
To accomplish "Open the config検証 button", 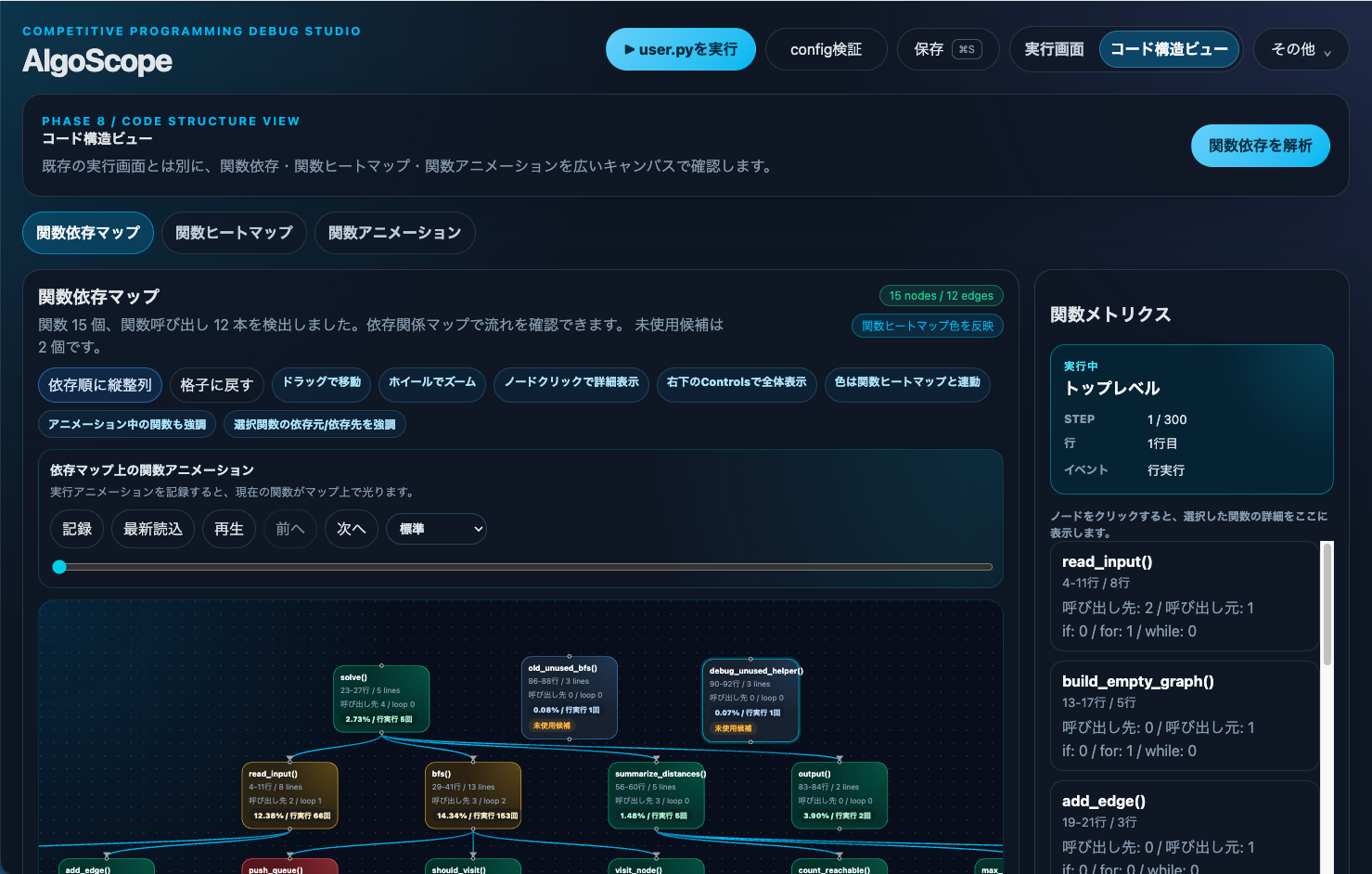I will tap(826, 49).
